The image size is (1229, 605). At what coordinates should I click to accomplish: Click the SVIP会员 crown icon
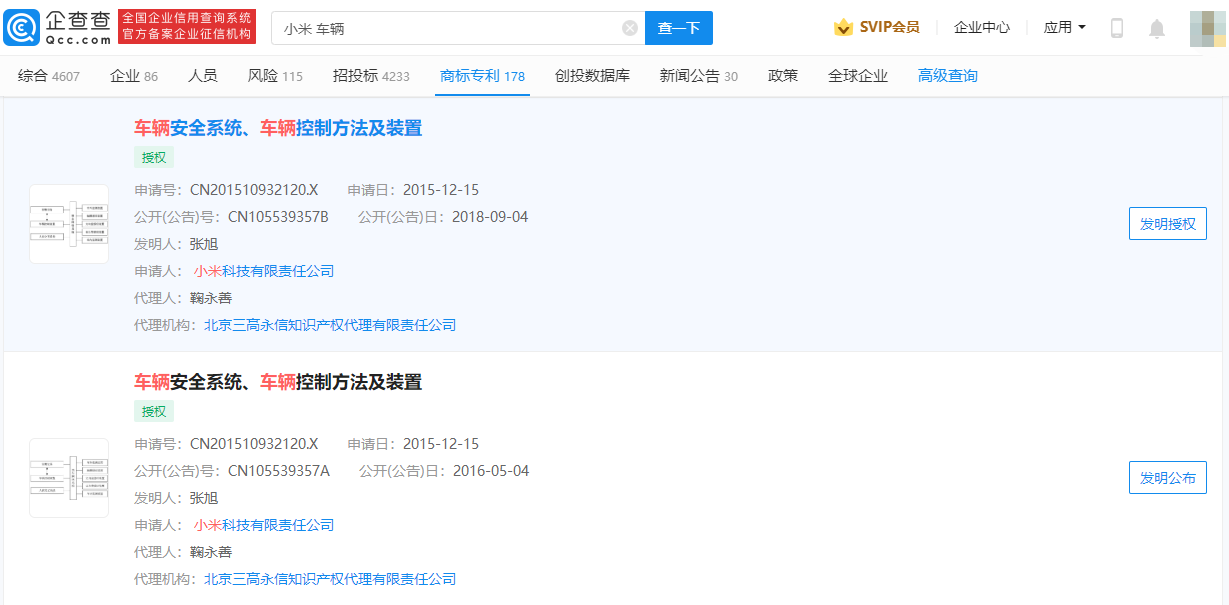843,27
